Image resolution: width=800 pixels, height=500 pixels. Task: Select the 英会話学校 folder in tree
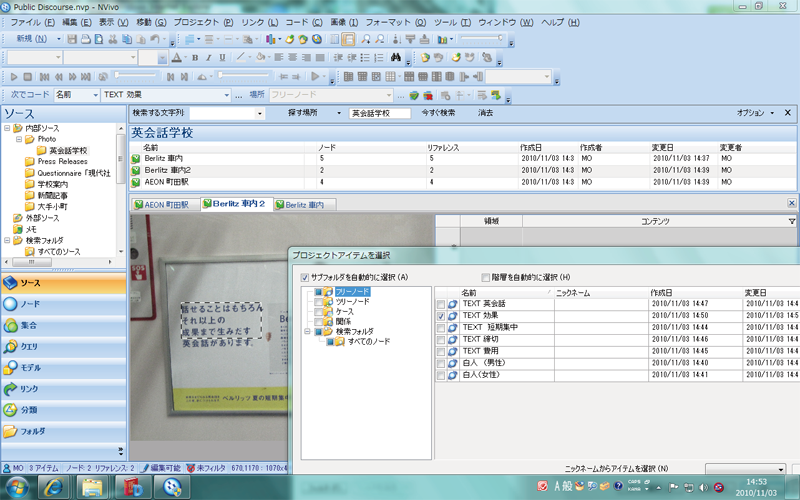(68, 151)
